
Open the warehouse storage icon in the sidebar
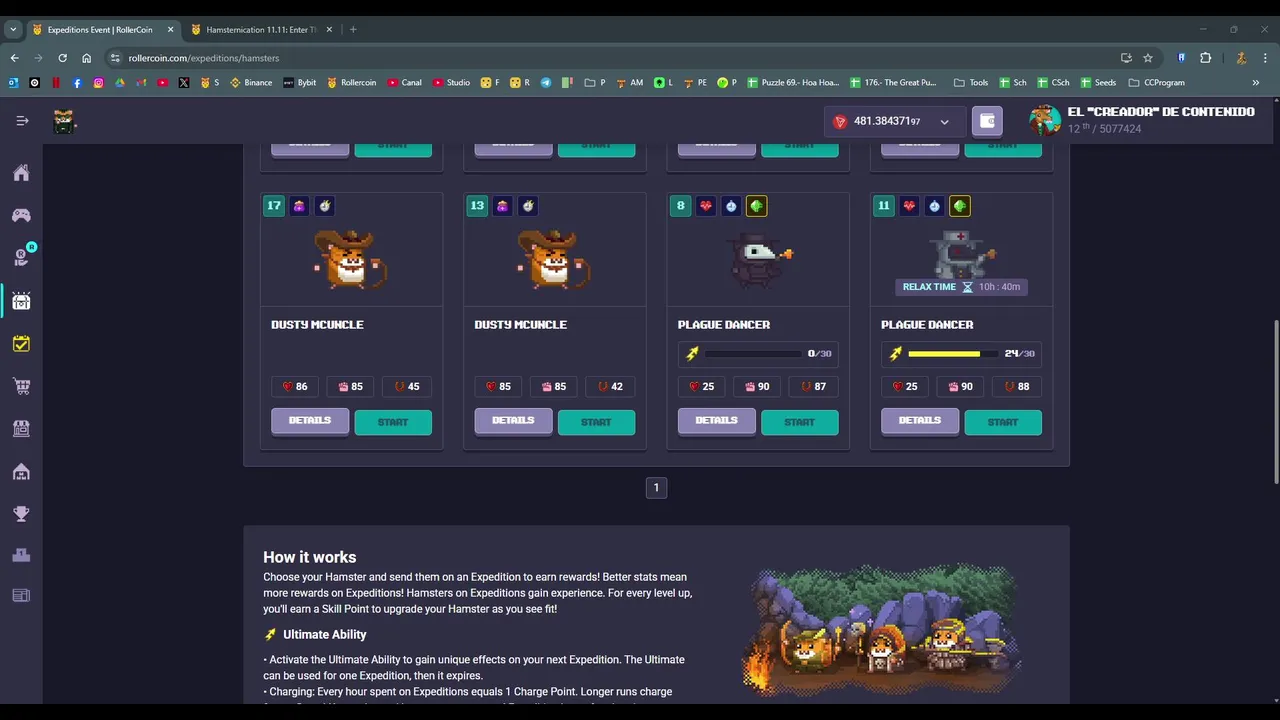tap(21, 471)
